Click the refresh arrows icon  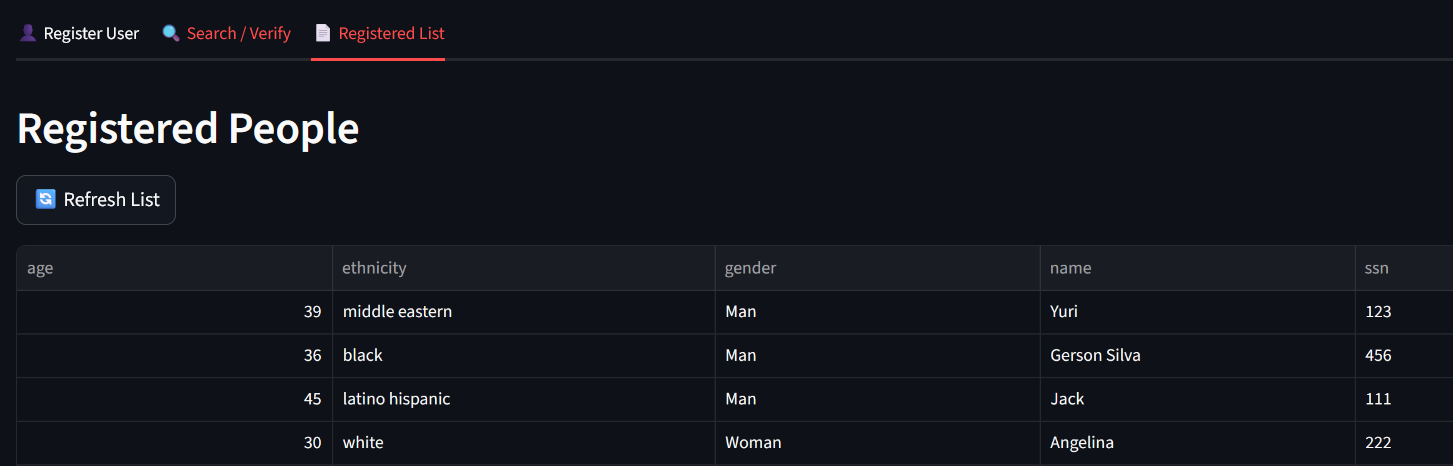tap(45, 199)
